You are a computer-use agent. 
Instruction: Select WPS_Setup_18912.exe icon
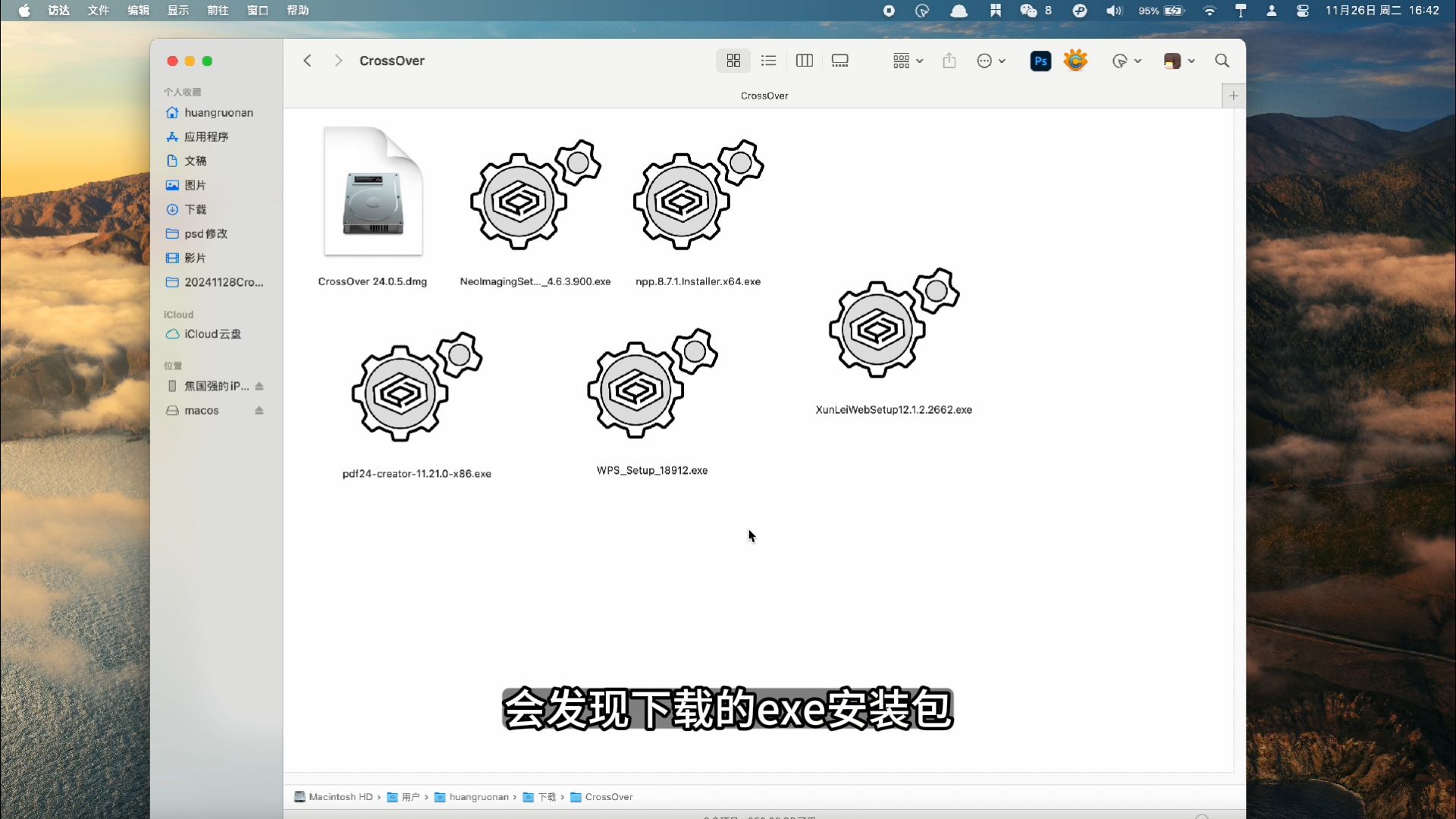pyautogui.click(x=652, y=384)
